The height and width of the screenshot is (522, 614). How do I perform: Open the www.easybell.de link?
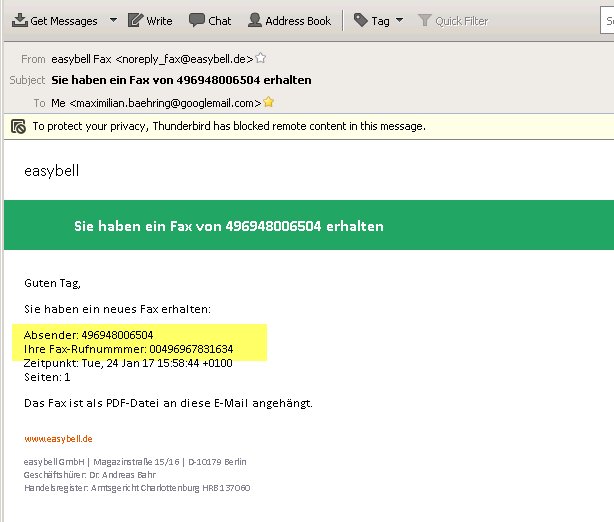[x=58, y=439]
